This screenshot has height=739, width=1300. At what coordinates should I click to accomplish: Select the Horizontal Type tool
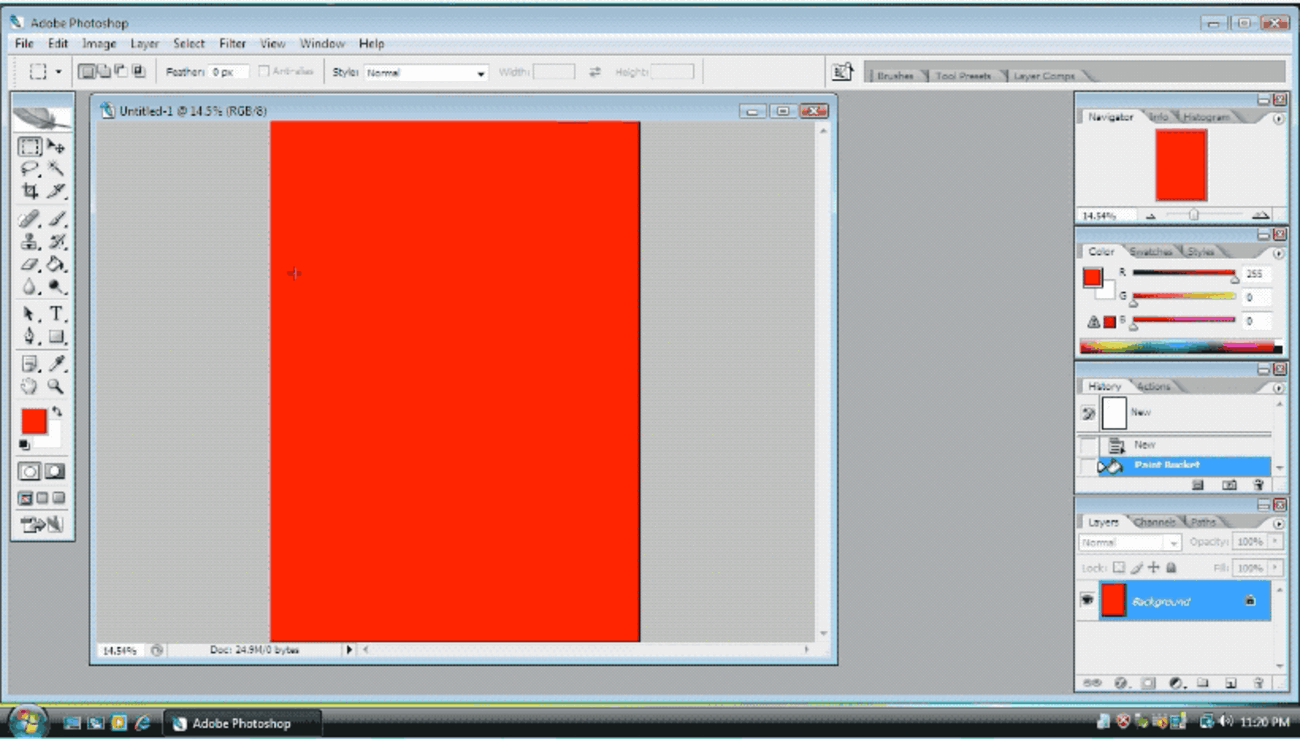tap(56, 314)
